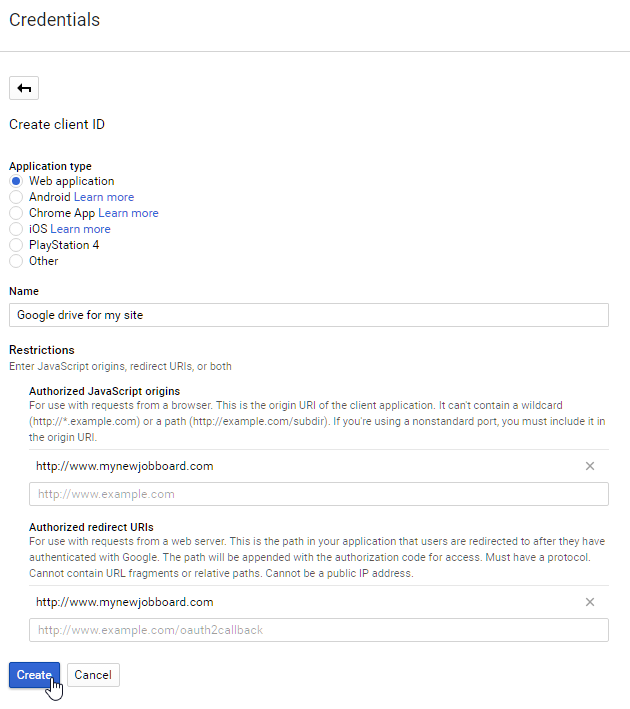Click the Create button
Image resolution: width=630 pixels, height=709 pixels.
tap(34, 675)
